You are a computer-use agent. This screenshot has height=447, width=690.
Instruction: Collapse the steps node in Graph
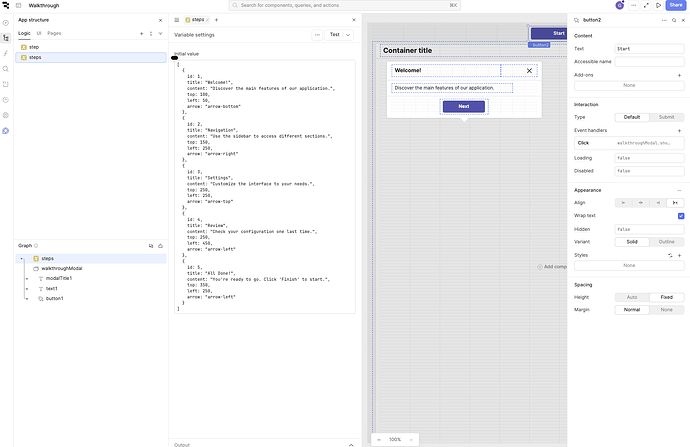20,258
